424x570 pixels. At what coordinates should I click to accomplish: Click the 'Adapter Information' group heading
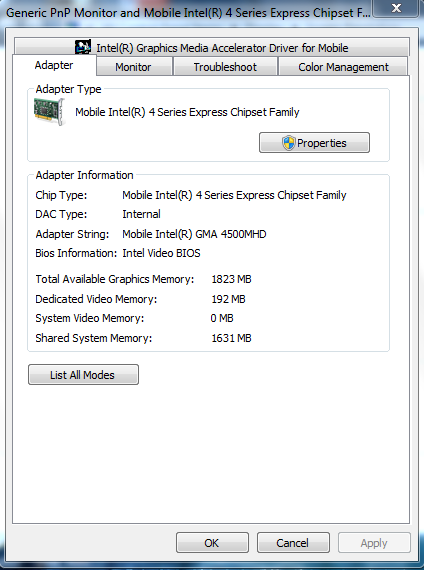[x=84, y=175]
